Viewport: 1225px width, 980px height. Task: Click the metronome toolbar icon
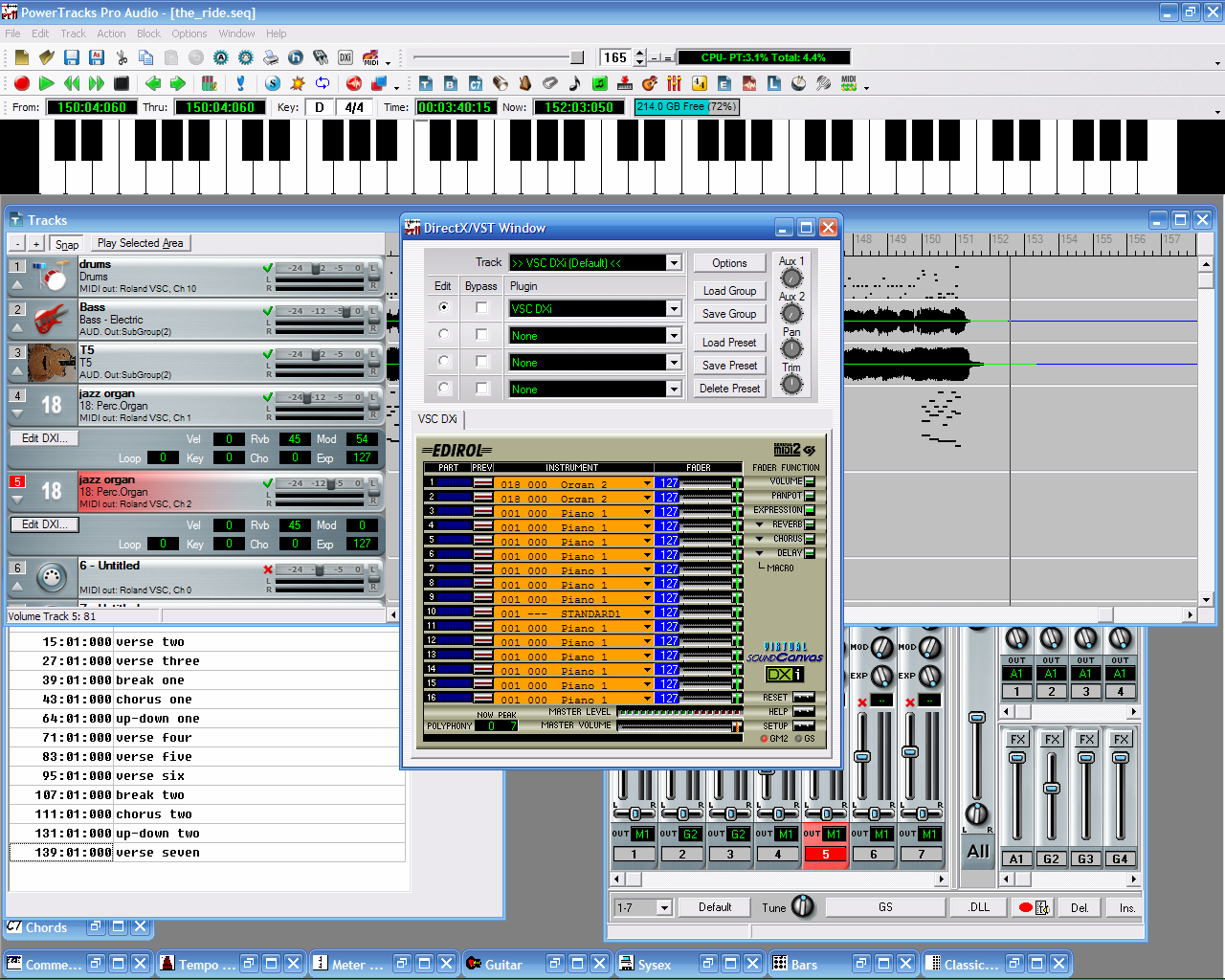tap(525, 83)
